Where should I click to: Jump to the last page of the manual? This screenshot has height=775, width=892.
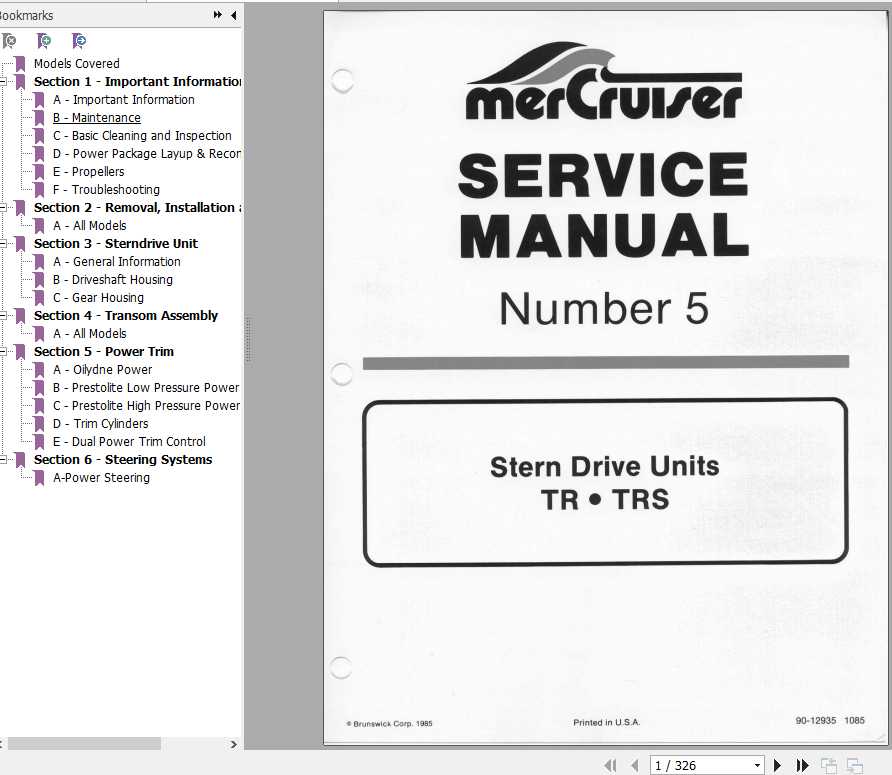(802, 764)
